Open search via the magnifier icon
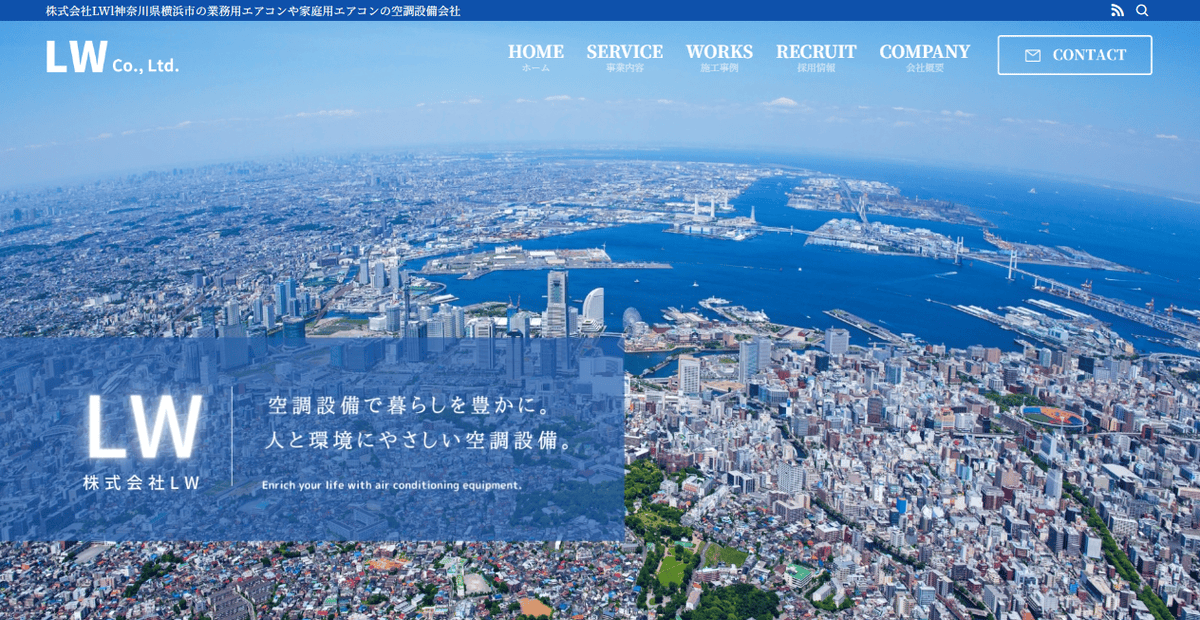This screenshot has width=1200, height=620. point(1141,10)
